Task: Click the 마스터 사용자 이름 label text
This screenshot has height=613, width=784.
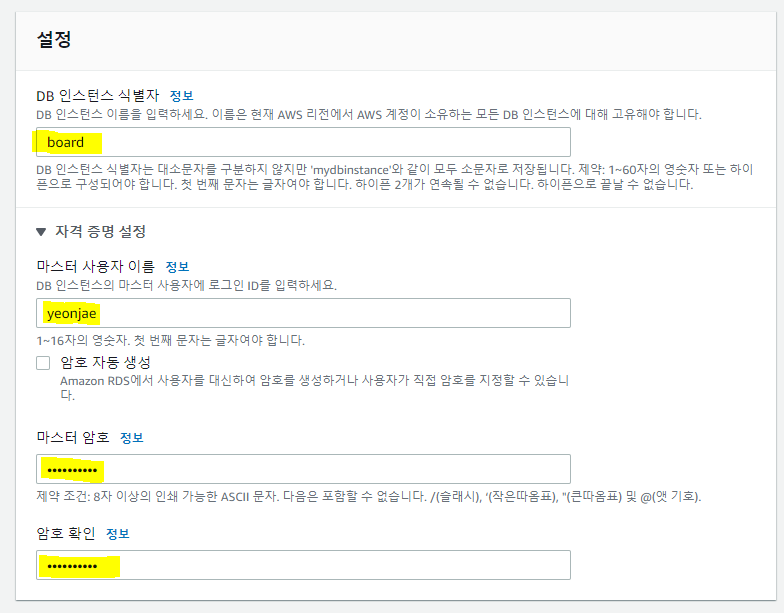Action: (x=96, y=266)
